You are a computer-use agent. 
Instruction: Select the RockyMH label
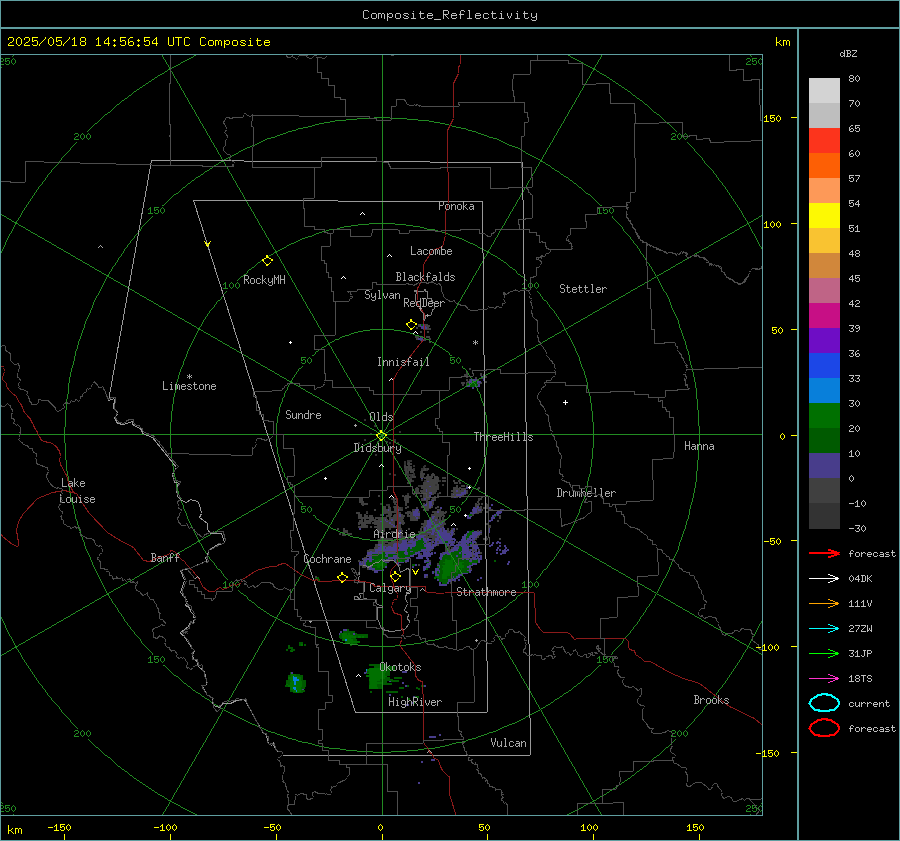264,280
